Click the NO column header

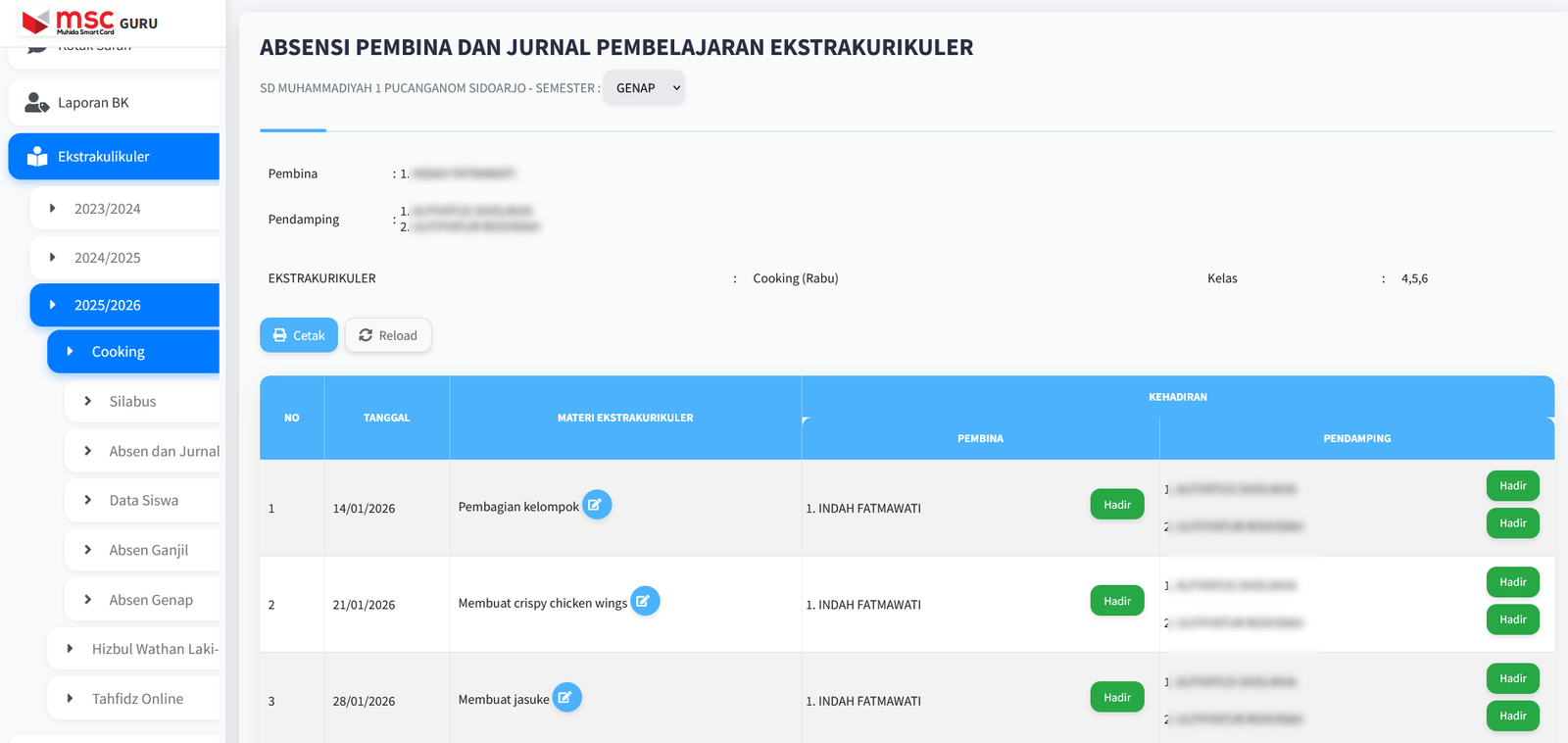pos(292,418)
